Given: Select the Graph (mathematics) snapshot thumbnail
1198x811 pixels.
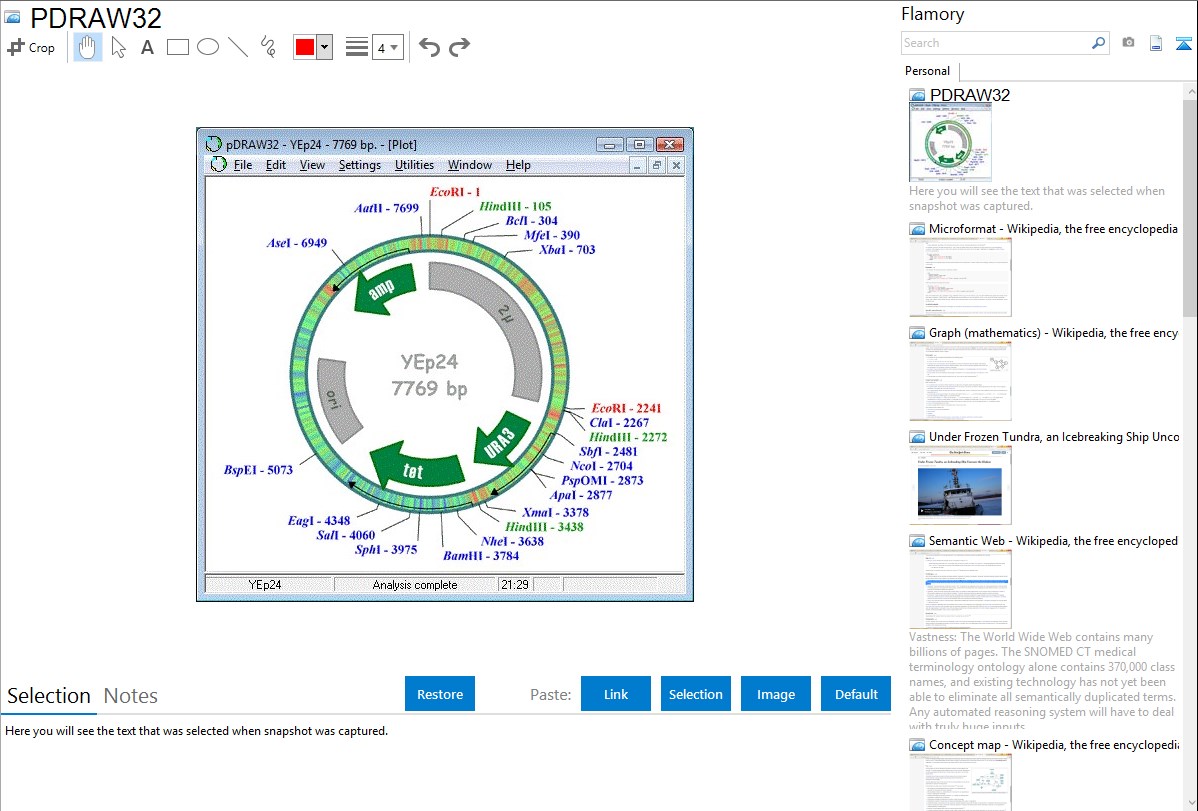Looking at the screenshot, I should coord(960,381).
